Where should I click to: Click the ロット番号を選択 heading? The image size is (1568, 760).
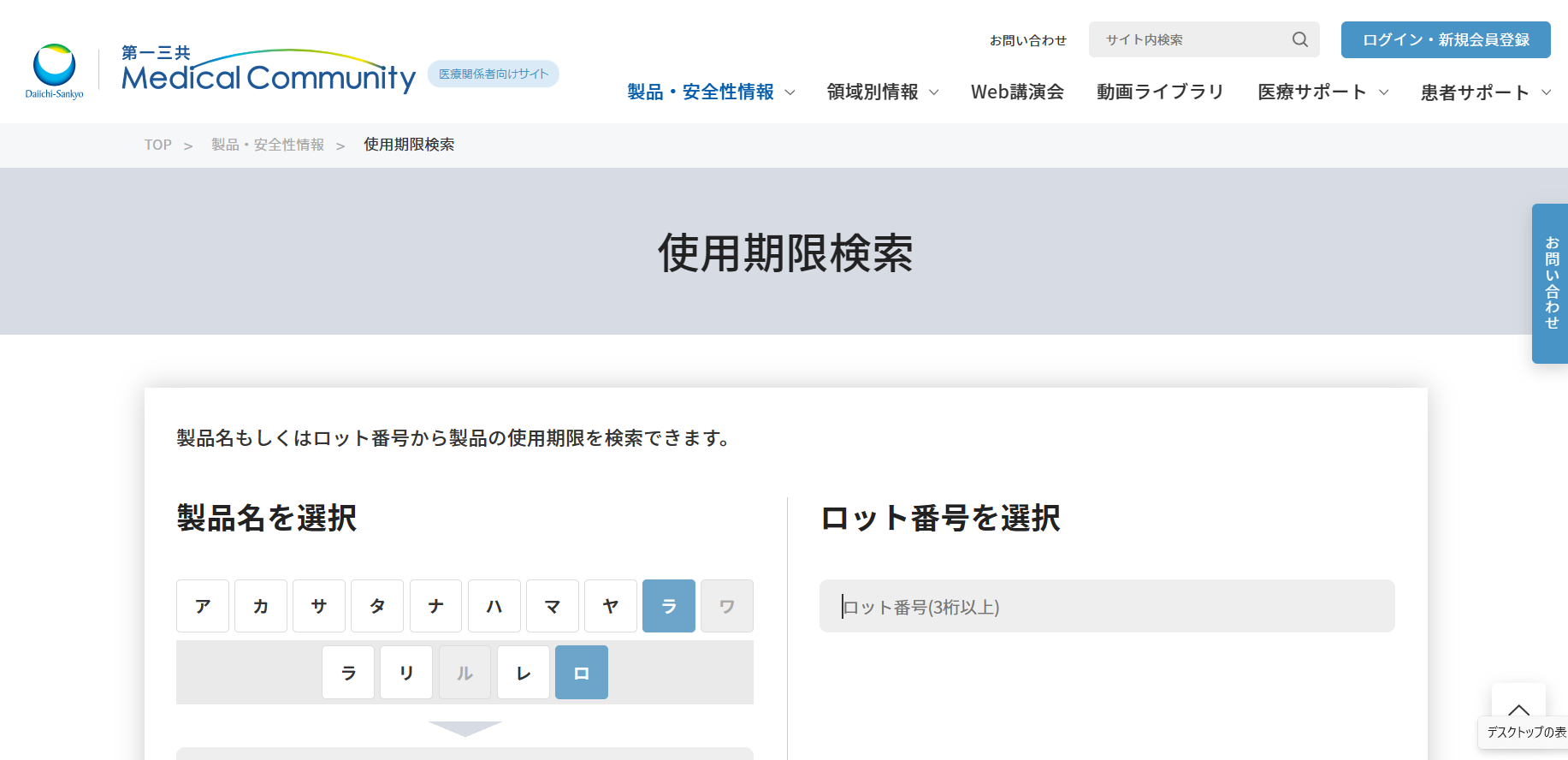[940, 518]
